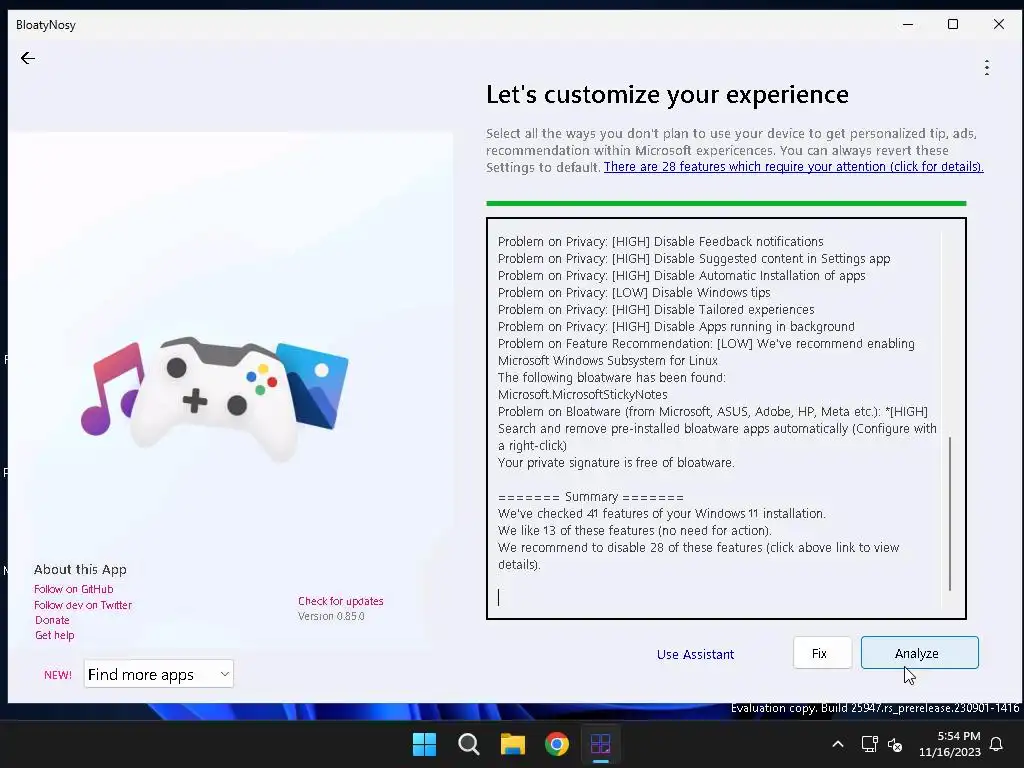Expand the Find more apps dropdown
1024x768 pixels.
(x=159, y=674)
